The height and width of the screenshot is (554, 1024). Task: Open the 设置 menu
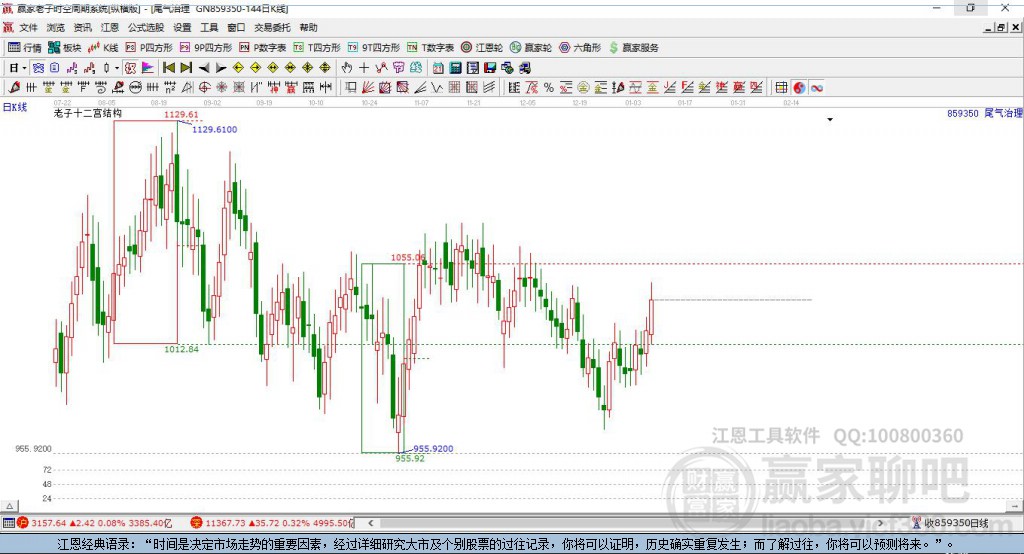[182, 27]
